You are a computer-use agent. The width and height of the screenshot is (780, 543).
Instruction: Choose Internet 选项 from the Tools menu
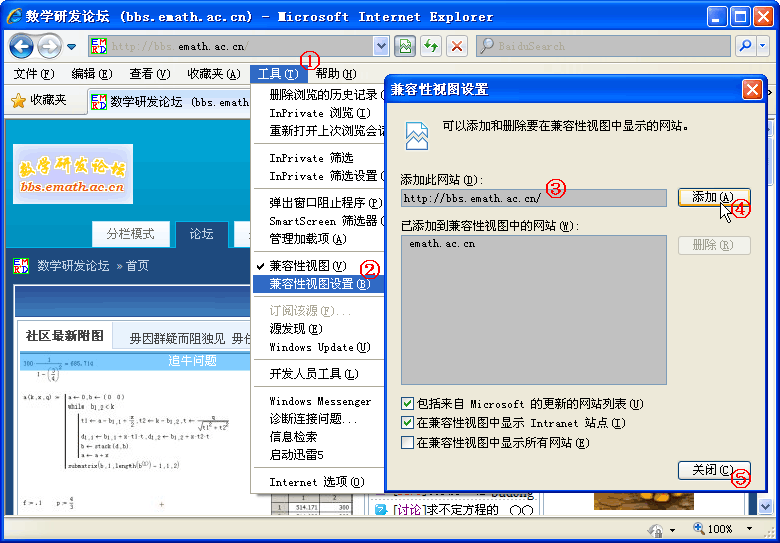pos(316,482)
